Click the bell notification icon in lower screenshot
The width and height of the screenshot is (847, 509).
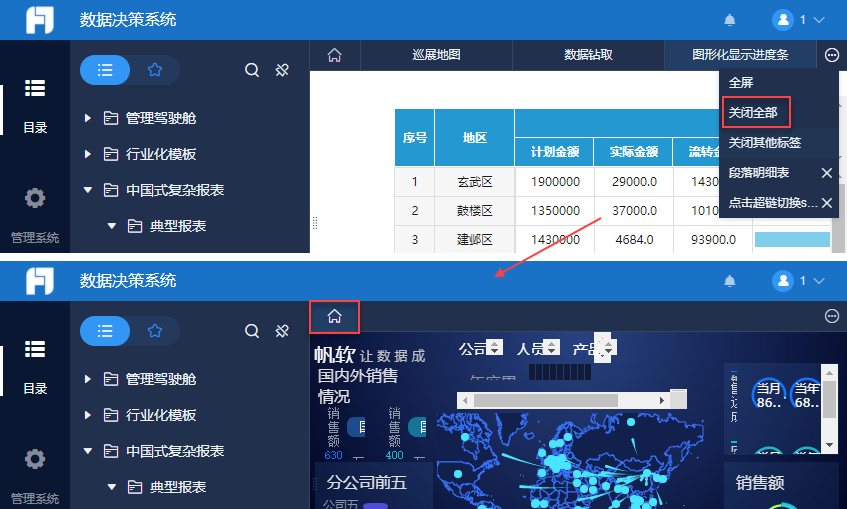pyautogui.click(x=729, y=281)
